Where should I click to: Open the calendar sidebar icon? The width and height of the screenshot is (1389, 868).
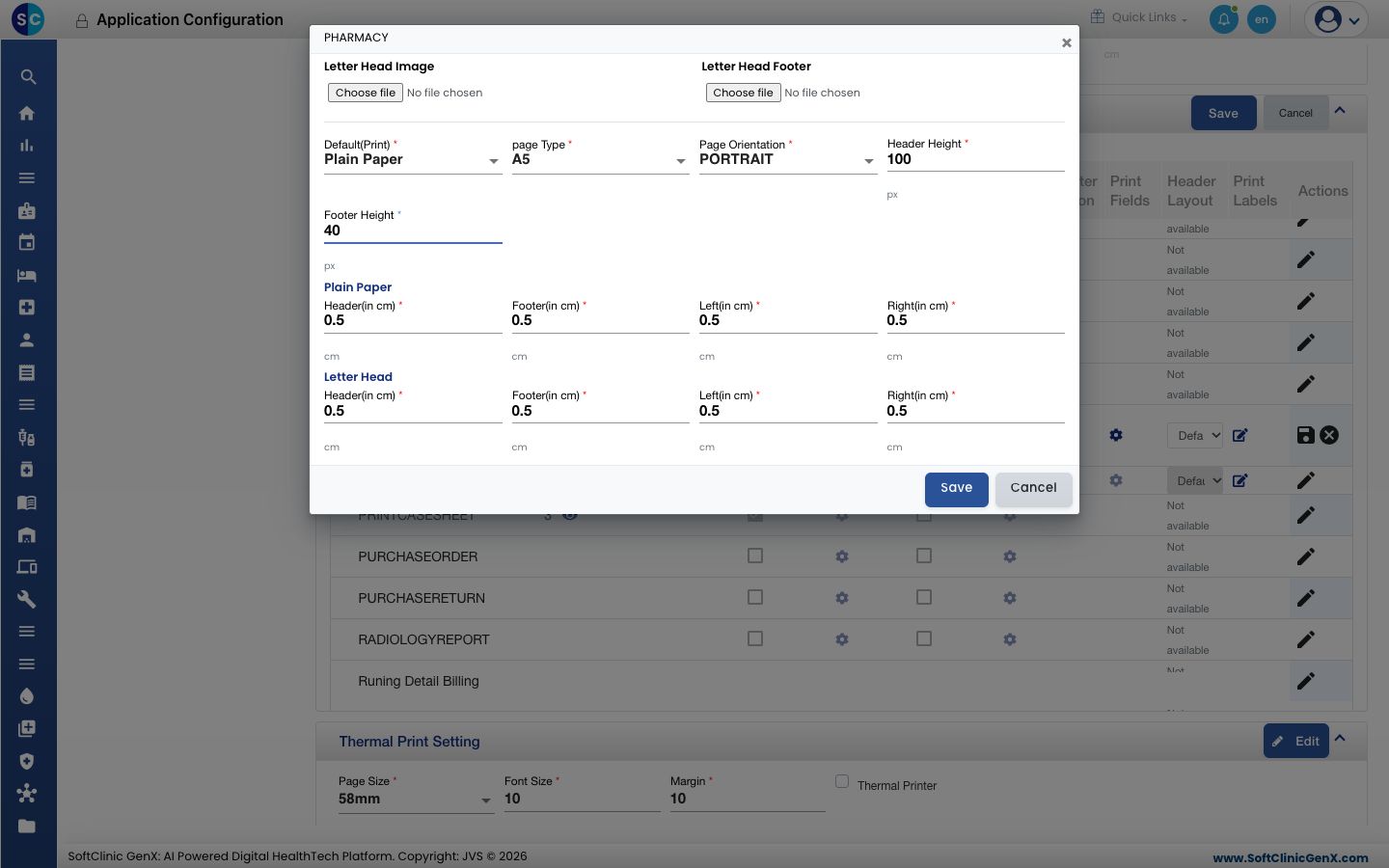click(27, 243)
